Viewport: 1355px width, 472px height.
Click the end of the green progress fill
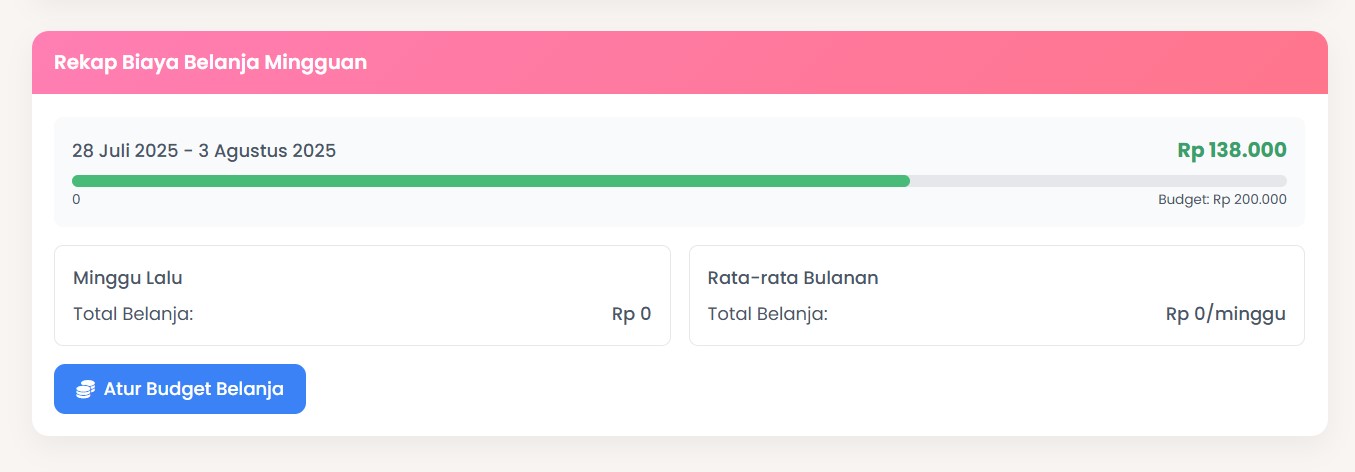click(906, 181)
